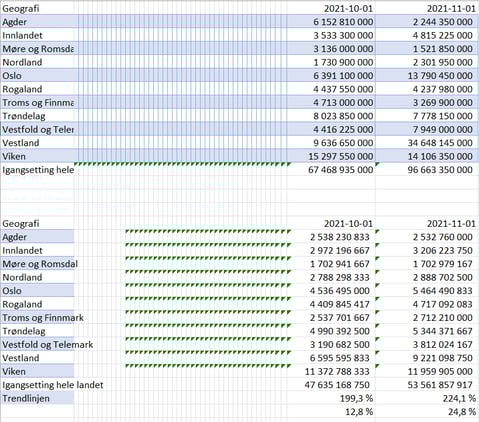The image size is (479, 422).
Task: Select the cell 3 136 000 000
Action: 343,49
